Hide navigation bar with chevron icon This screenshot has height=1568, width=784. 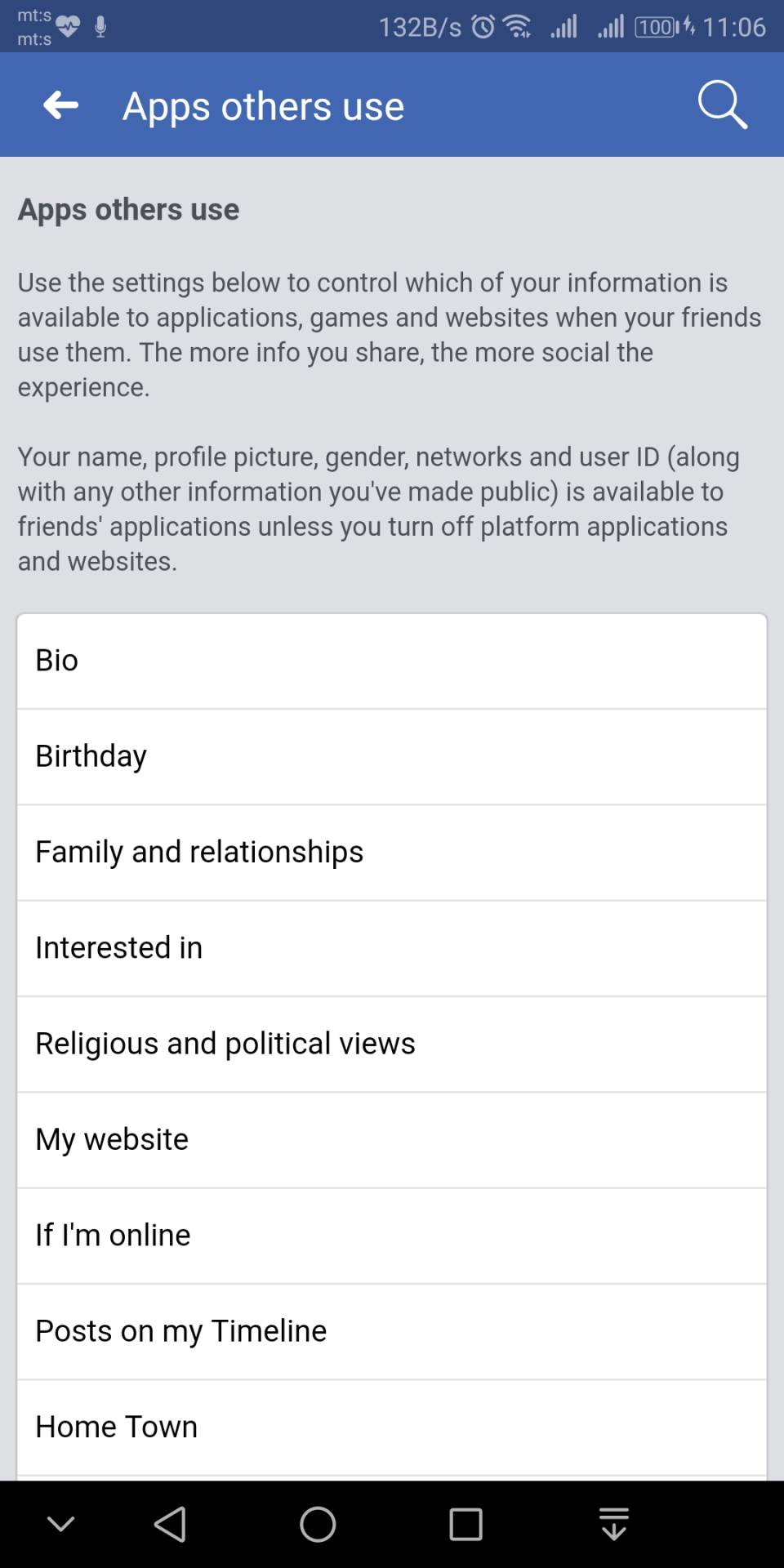click(x=61, y=1524)
